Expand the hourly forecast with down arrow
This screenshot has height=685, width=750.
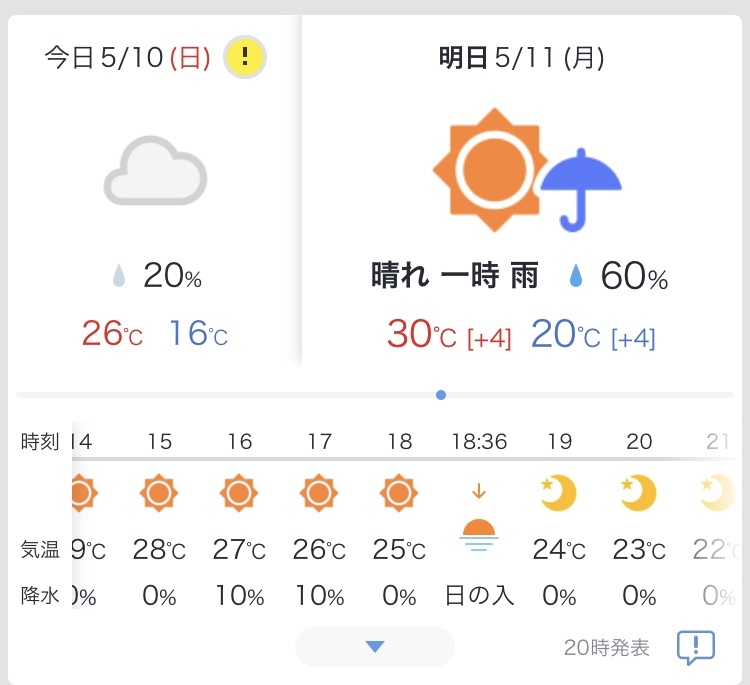(375, 647)
